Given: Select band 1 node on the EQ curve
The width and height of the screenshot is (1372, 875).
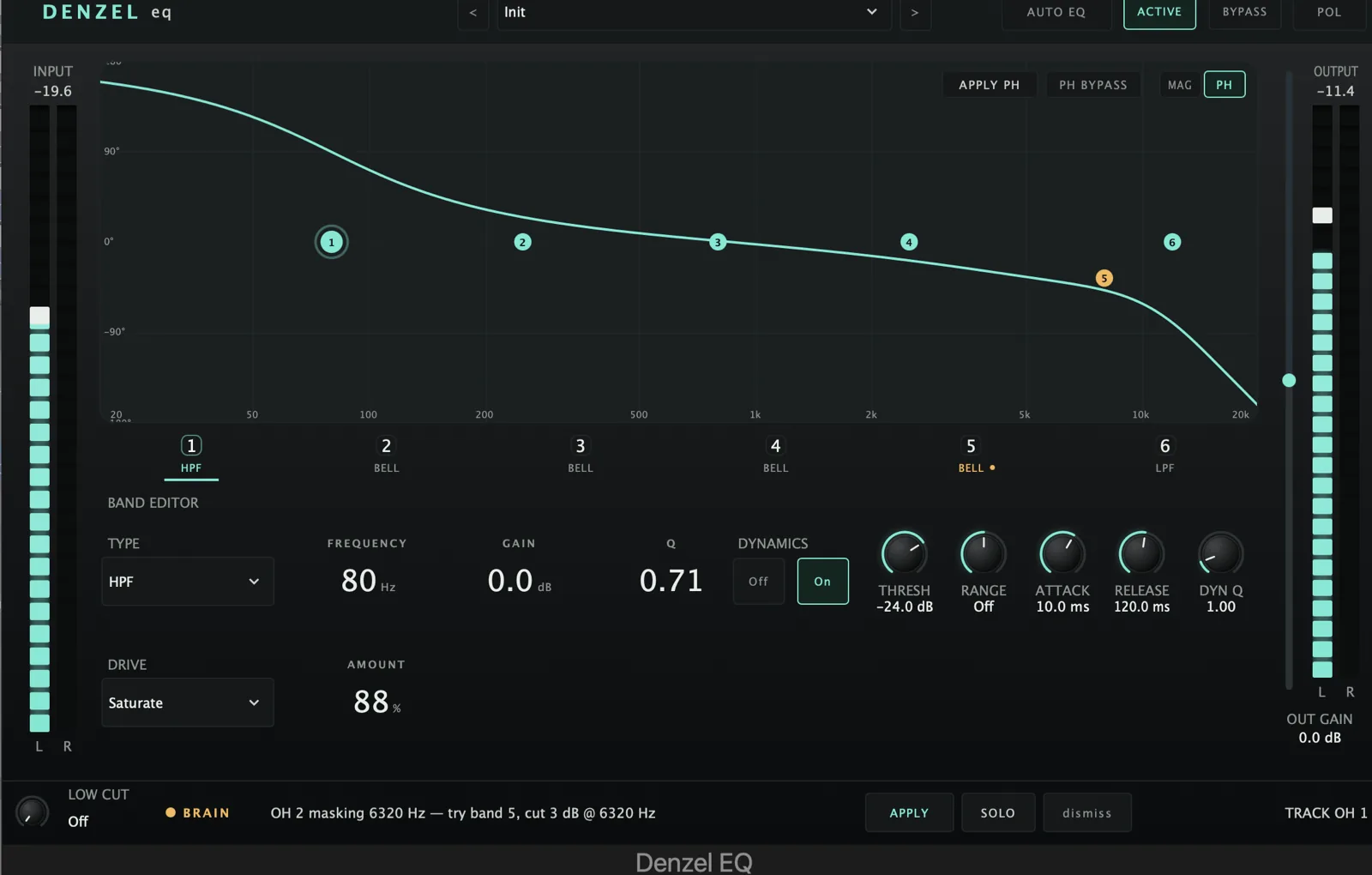Looking at the screenshot, I should 331,242.
